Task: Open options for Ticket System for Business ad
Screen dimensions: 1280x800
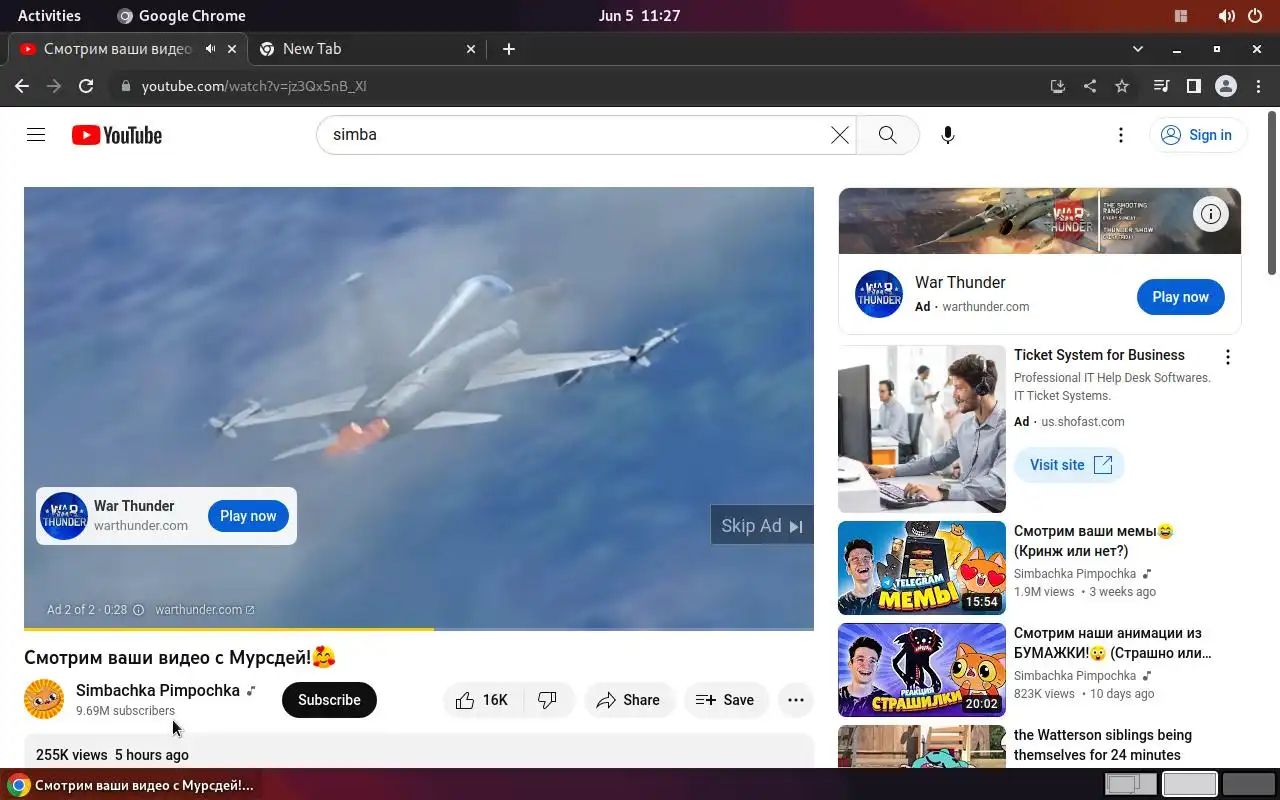Action: (1228, 357)
